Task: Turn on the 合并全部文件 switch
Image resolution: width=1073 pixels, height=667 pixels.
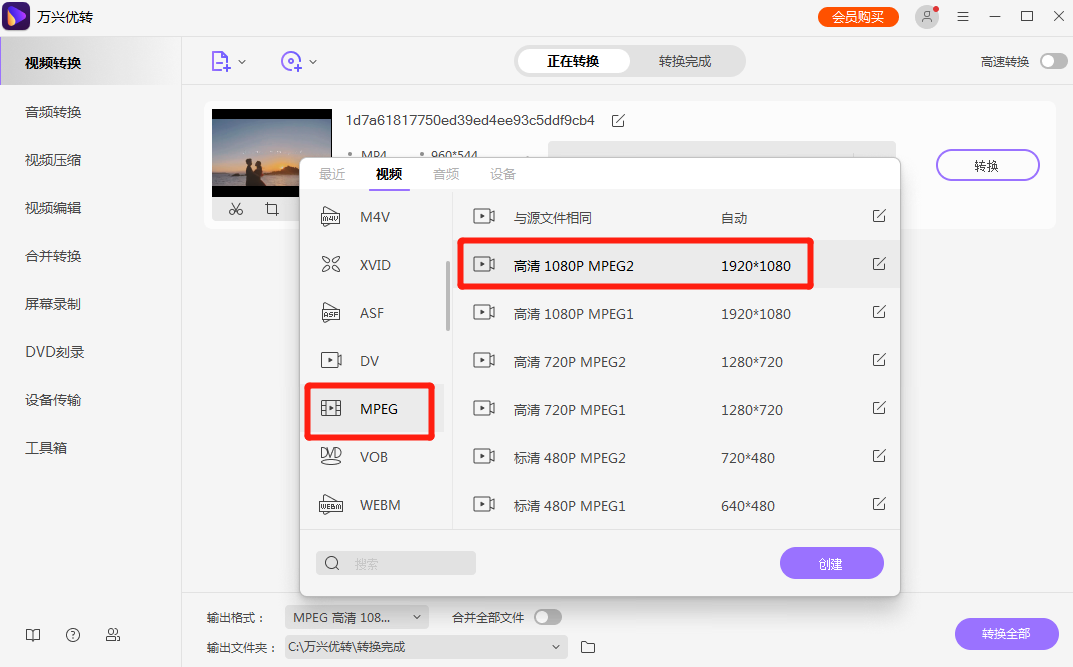Action: [x=548, y=617]
